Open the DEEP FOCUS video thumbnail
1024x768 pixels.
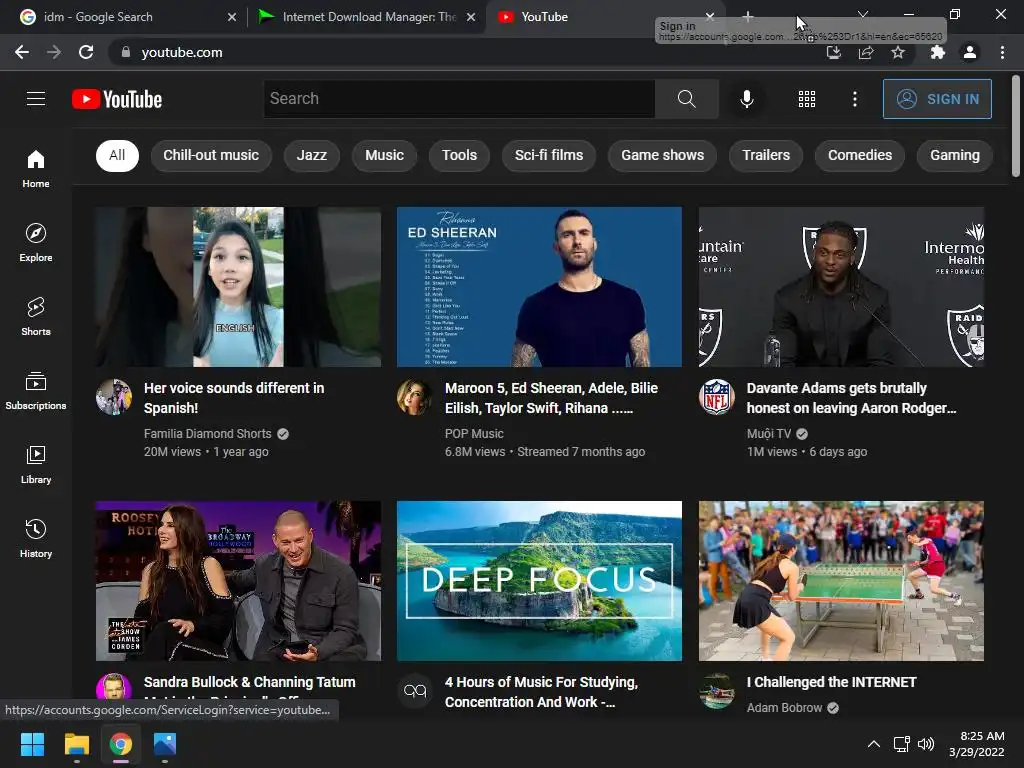click(539, 581)
